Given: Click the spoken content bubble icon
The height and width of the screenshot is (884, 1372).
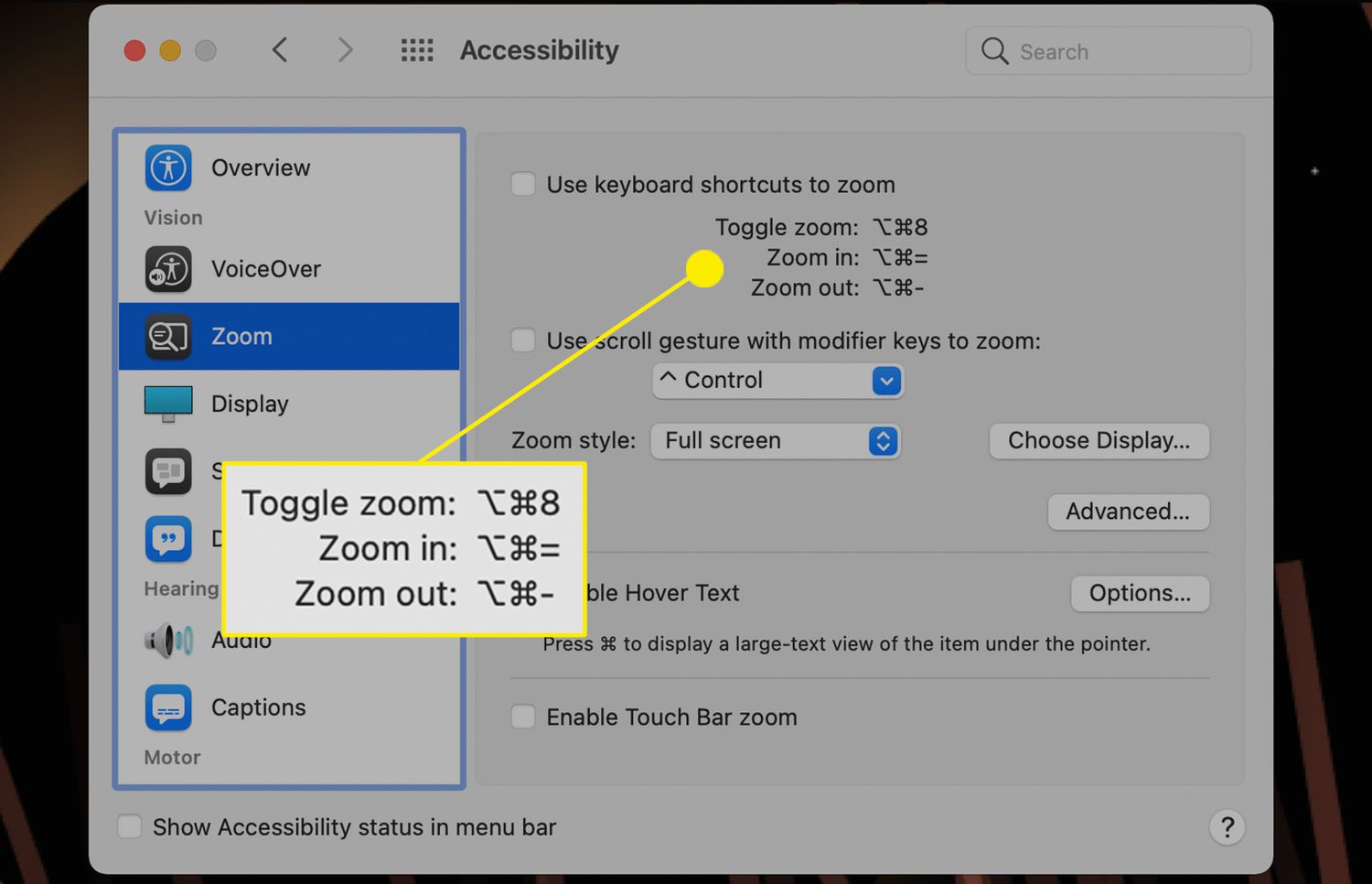Looking at the screenshot, I should click(x=168, y=471).
